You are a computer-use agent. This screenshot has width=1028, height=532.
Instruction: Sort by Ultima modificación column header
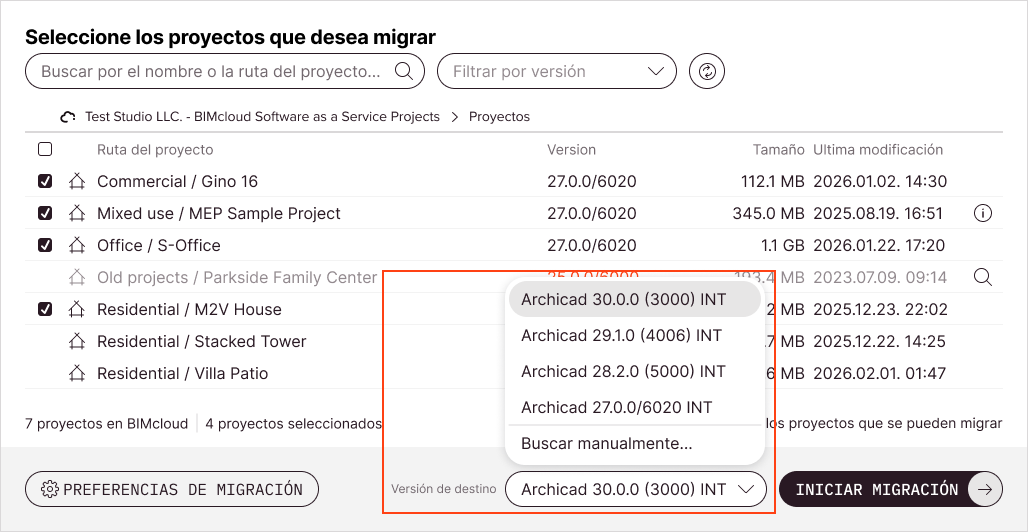[x=878, y=150]
